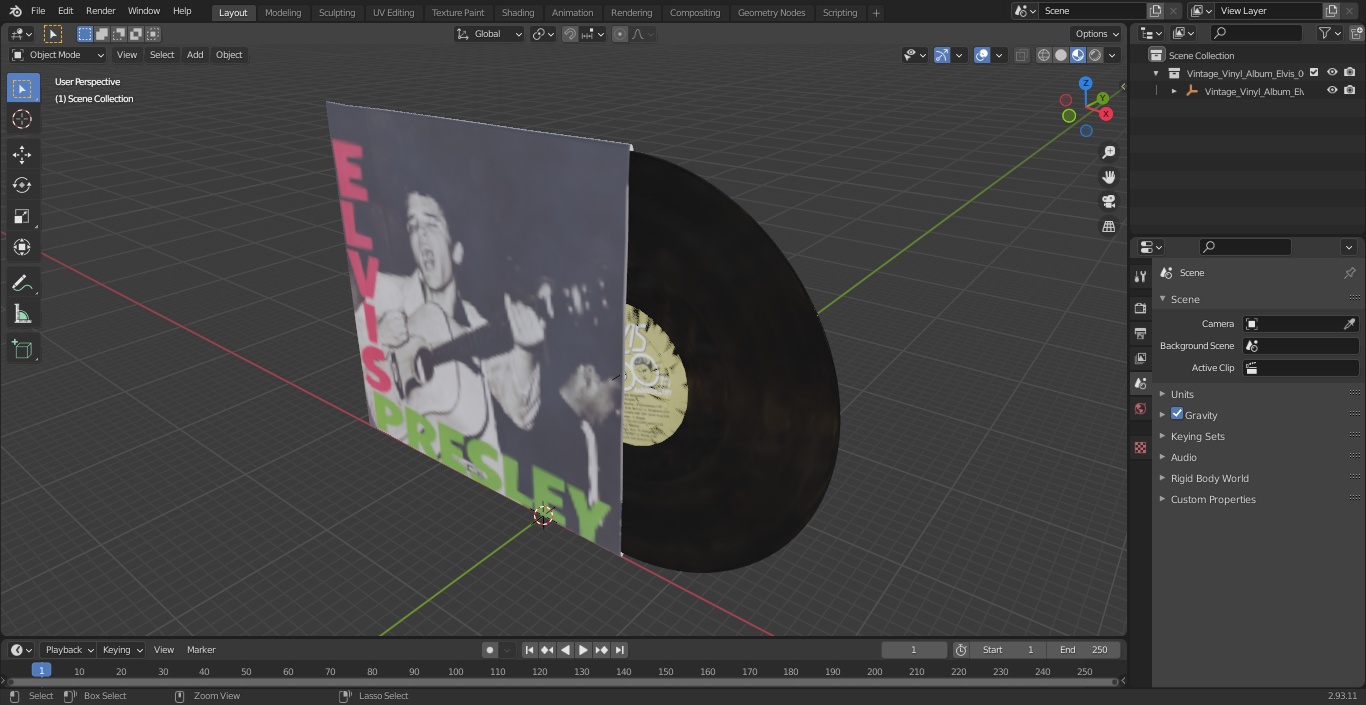
Task: Activate the Cursor tool
Action: [22, 119]
